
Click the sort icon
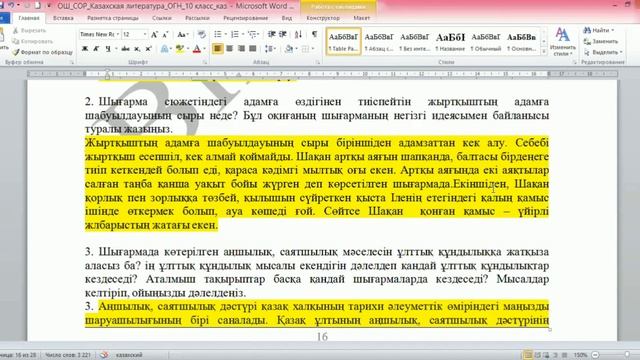(298, 34)
